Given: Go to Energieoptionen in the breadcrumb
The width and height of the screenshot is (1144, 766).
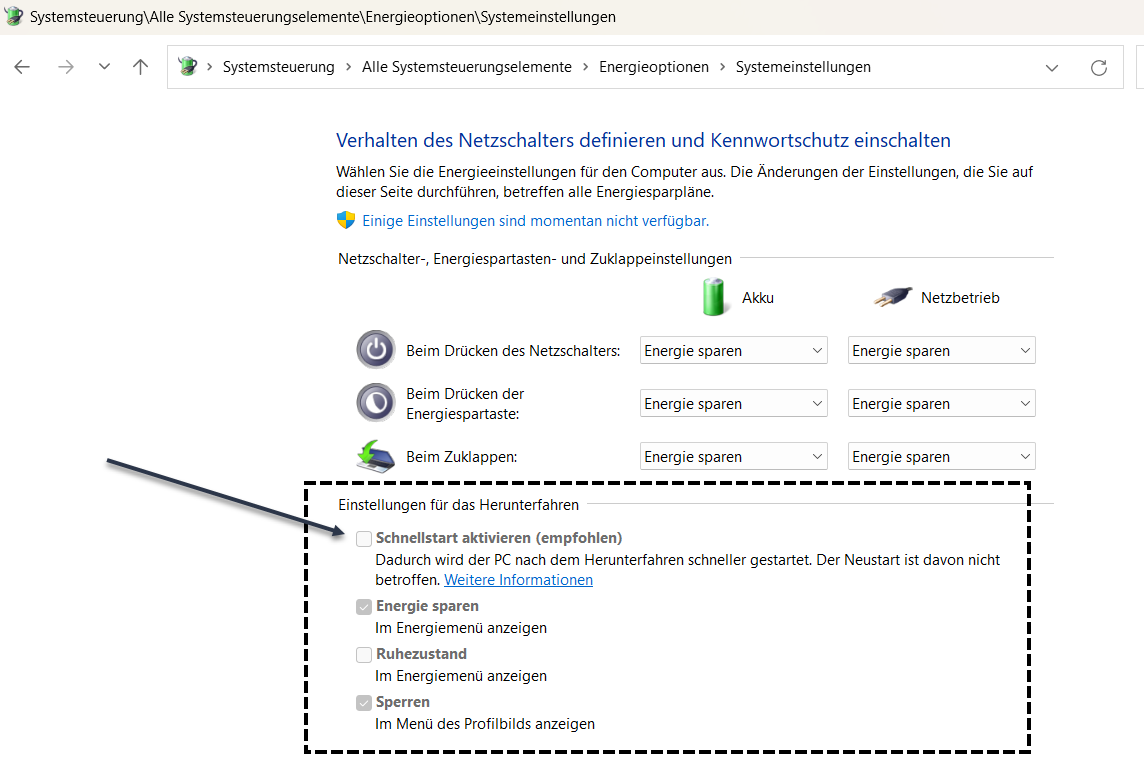Looking at the screenshot, I should (x=653, y=67).
